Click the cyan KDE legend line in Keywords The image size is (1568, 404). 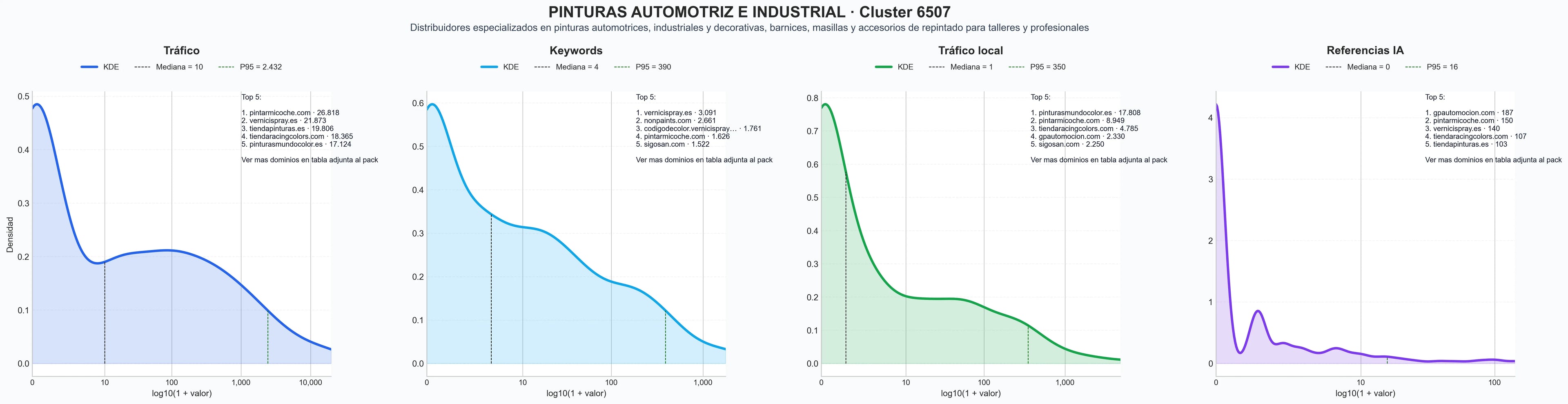point(490,67)
